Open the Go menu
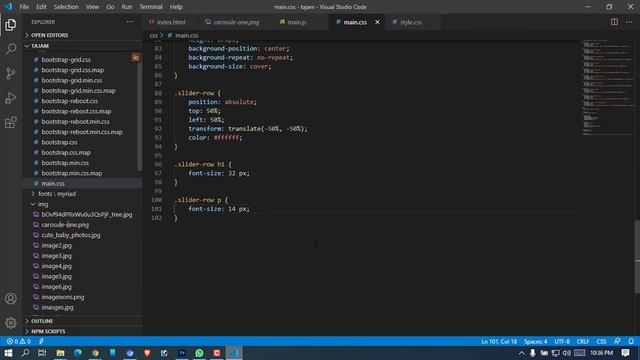The height and width of the screenshot is (360, 640). point(110,7)
